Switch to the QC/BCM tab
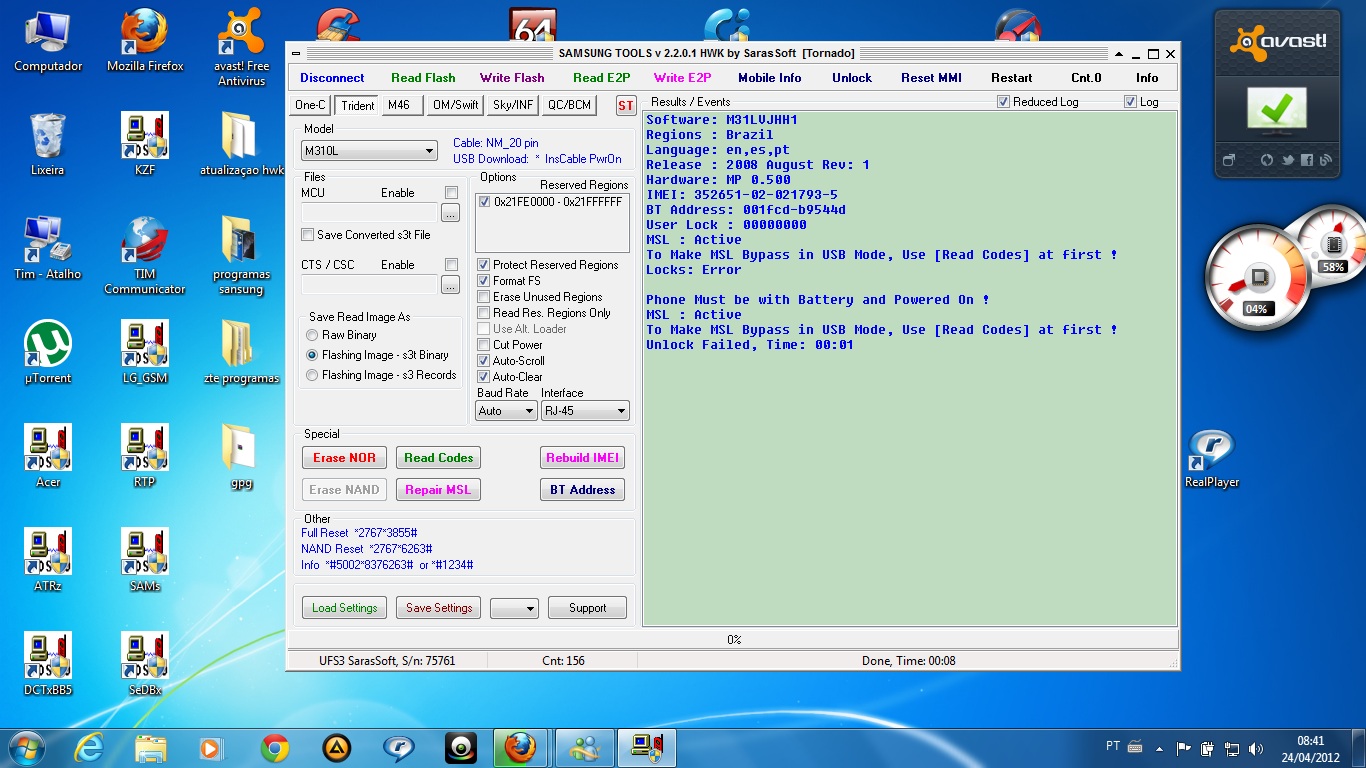 click(x=569, y=105)
